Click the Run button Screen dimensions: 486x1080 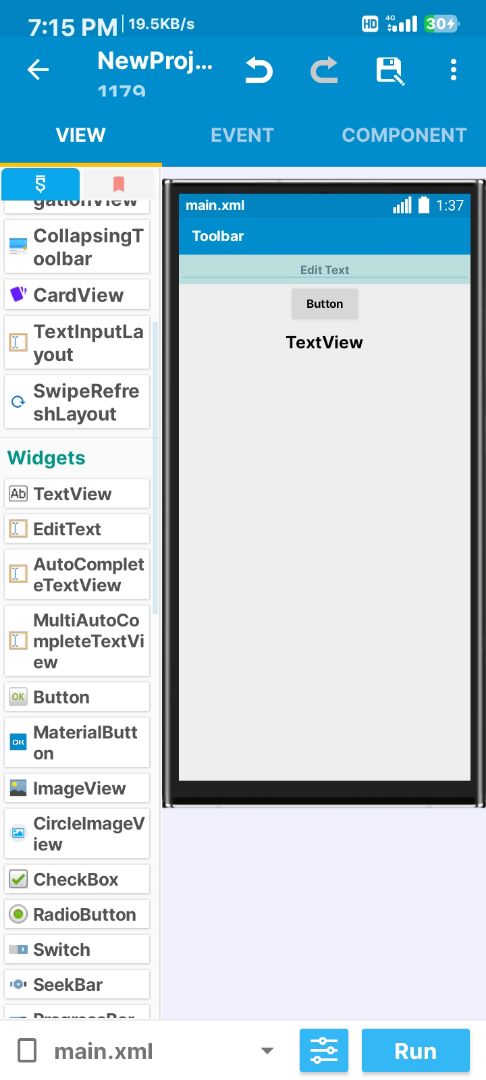click(x=416, y=1051)
